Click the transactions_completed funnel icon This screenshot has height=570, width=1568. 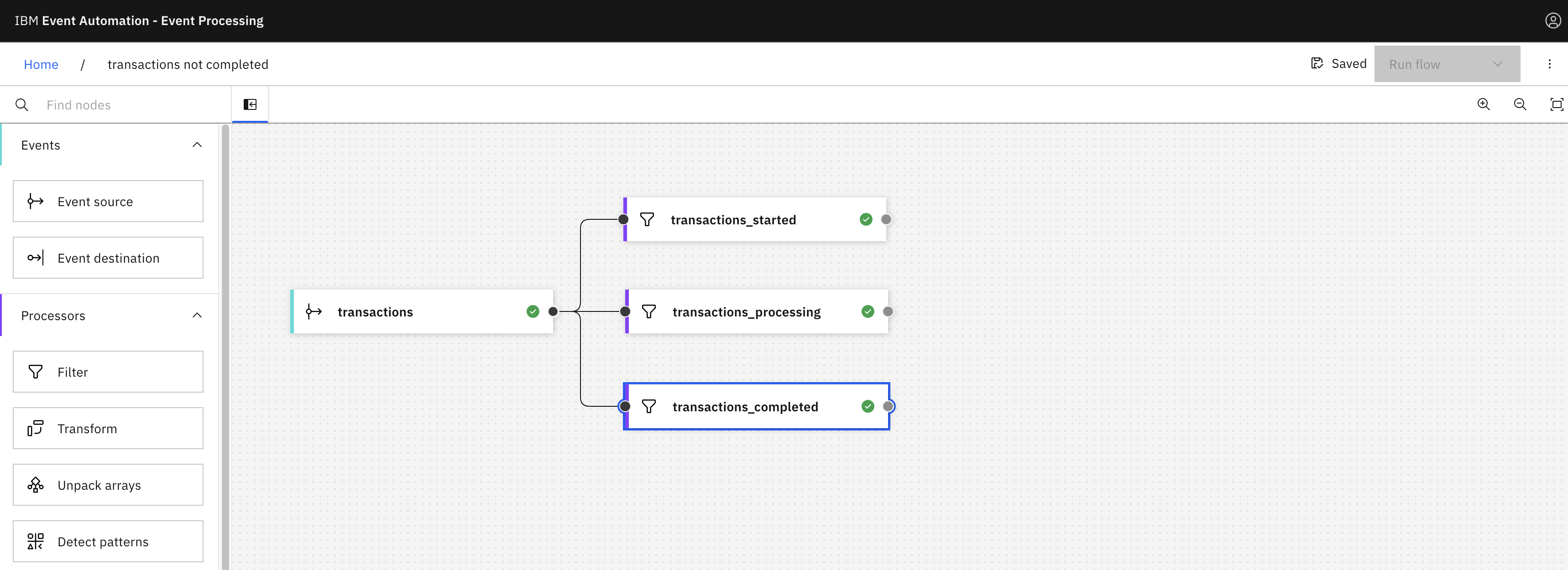click(649, 406)
